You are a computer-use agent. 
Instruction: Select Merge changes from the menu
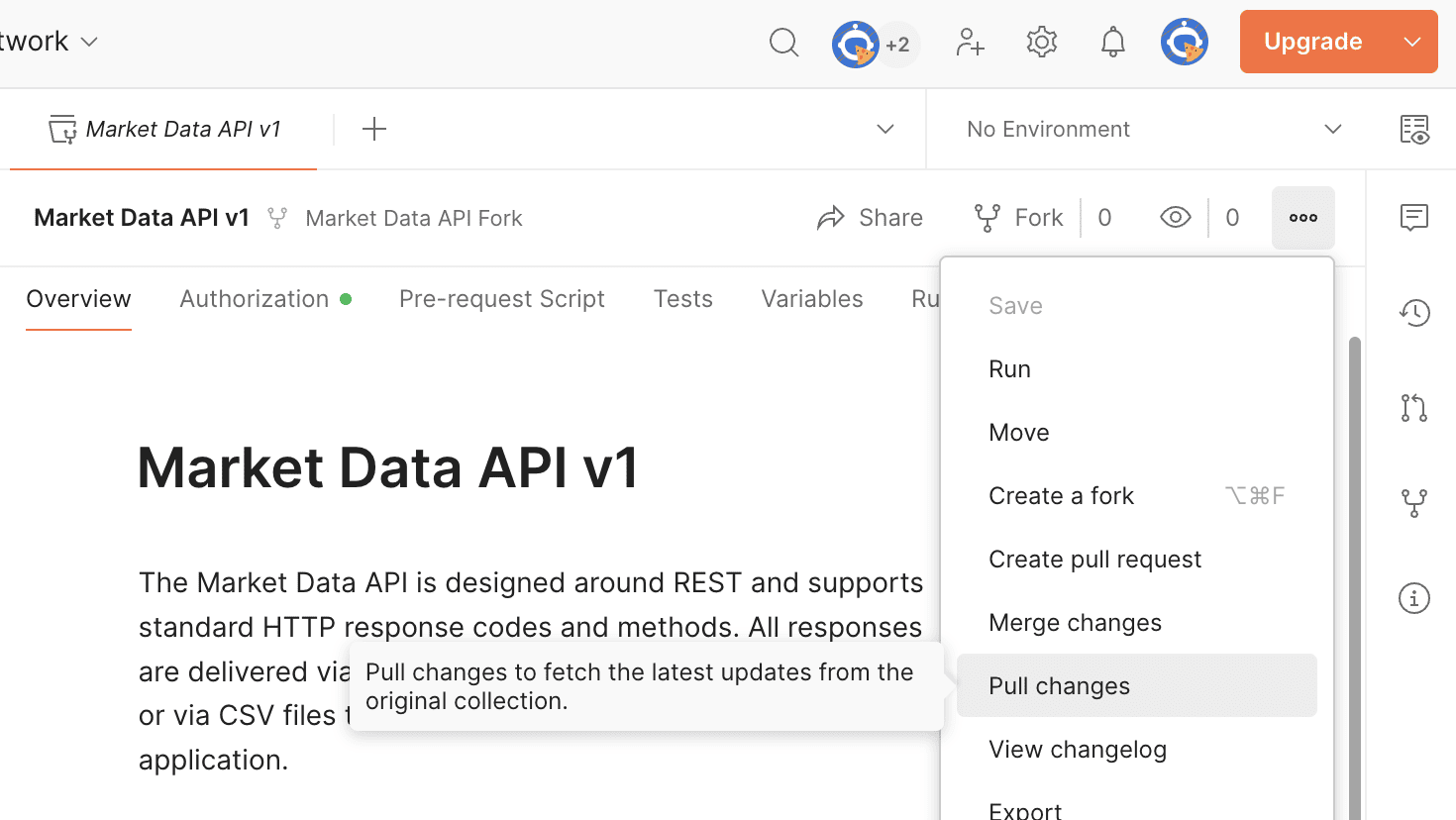(x=1075, y=622)
